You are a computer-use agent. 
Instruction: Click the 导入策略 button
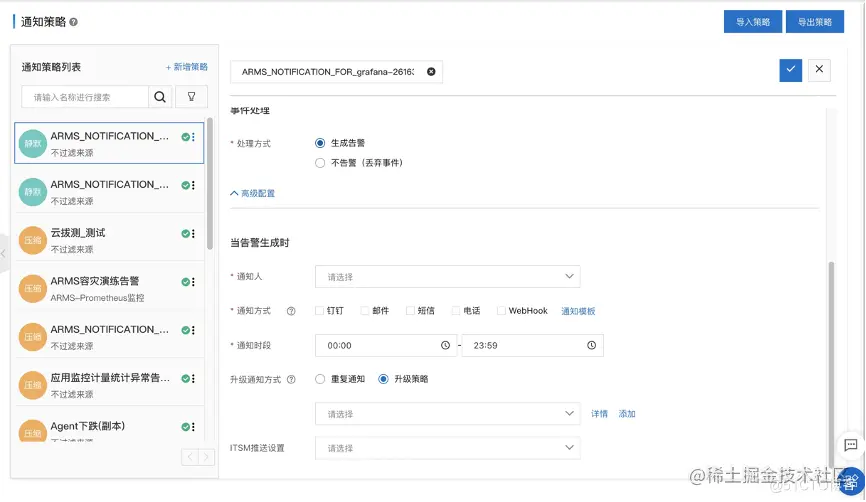(x=753, y=22)
